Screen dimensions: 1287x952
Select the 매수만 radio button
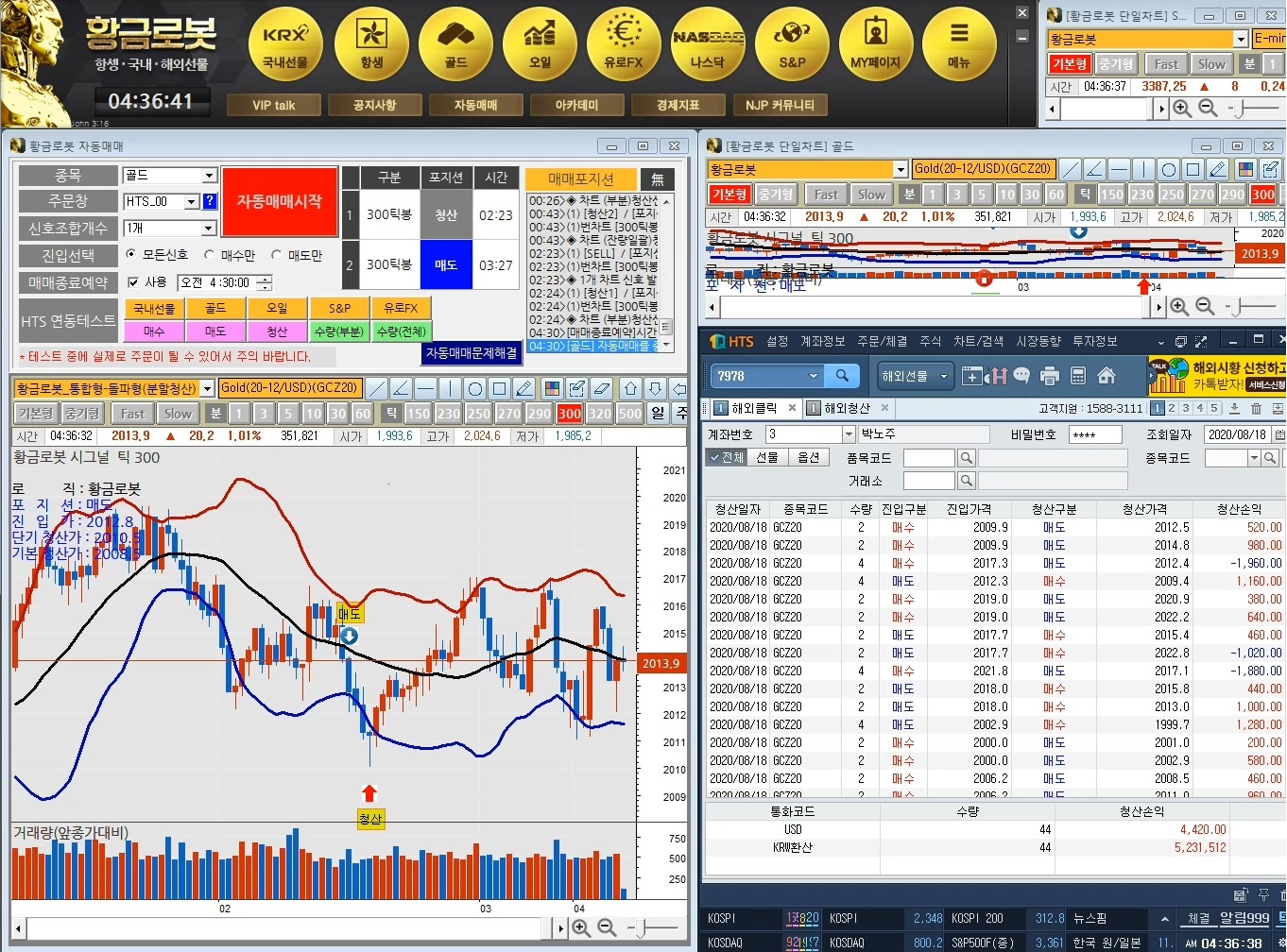(x=209, y=255)
